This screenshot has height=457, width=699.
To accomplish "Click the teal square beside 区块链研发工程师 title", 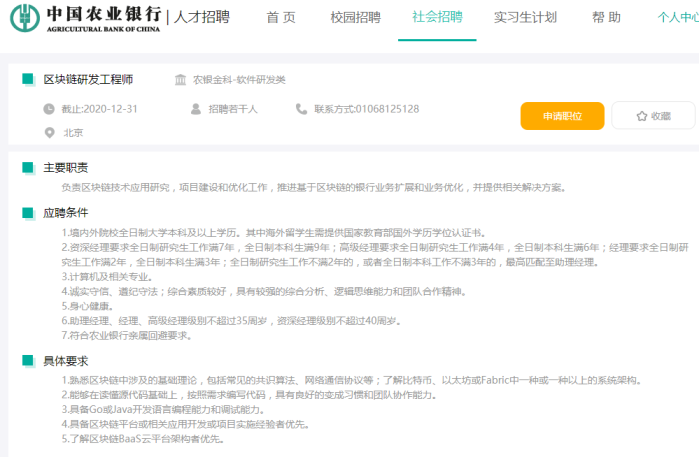I will point(28,79).
